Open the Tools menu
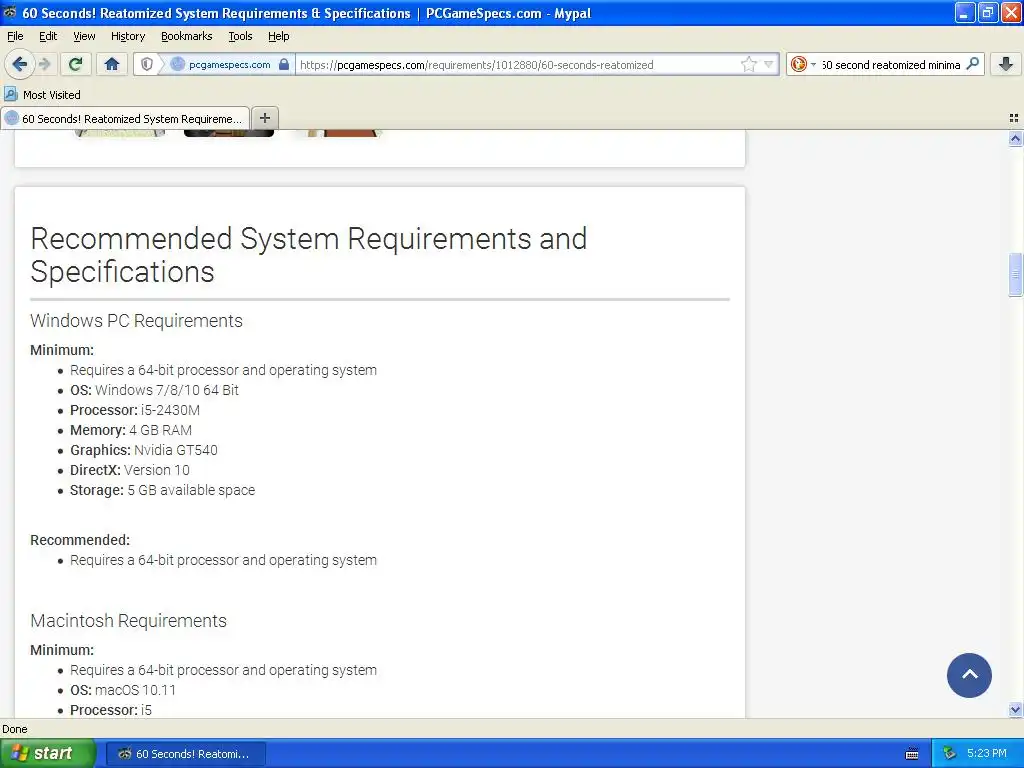Viewport: 1024px width, 768px height. (x=240, y=36)
